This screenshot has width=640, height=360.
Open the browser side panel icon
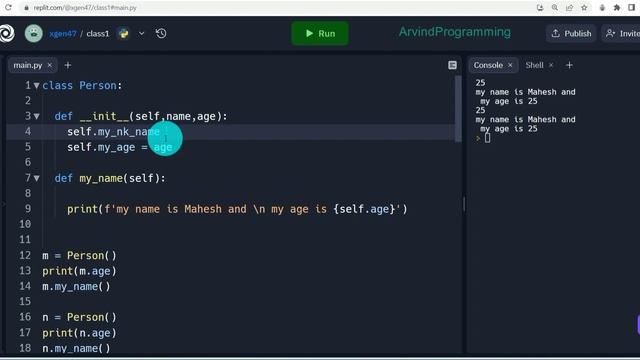tap(632, 7)
